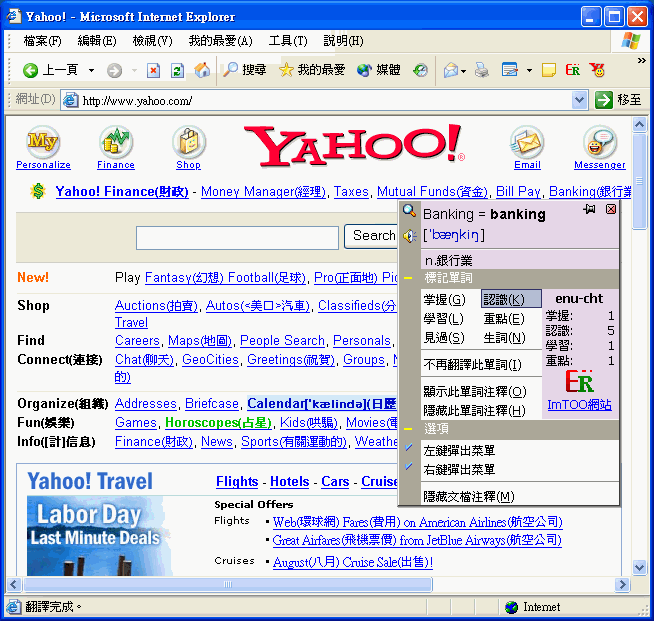This screenshot has width=654, height=621.
Task: Click the Print toolbar icon
Action: pyautogui.click(x=482, y=70)
